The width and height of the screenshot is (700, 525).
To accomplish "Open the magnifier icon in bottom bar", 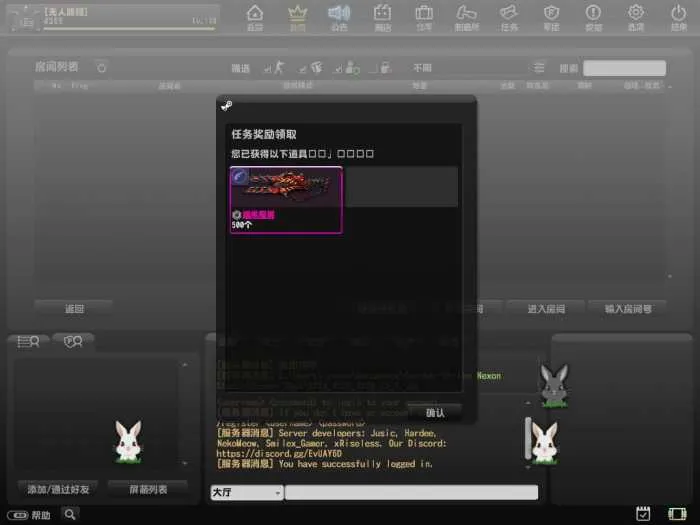I will click(x=70, y=514).
